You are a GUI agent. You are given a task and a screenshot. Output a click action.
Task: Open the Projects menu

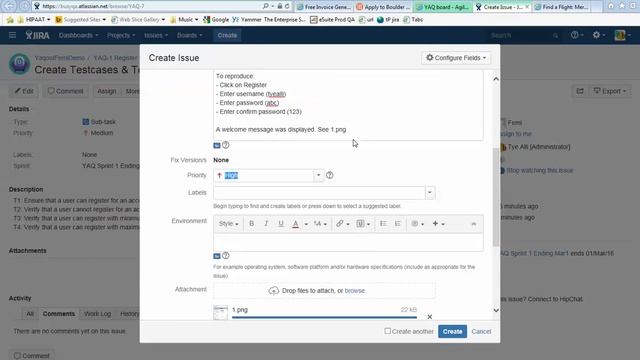(121, 36)
